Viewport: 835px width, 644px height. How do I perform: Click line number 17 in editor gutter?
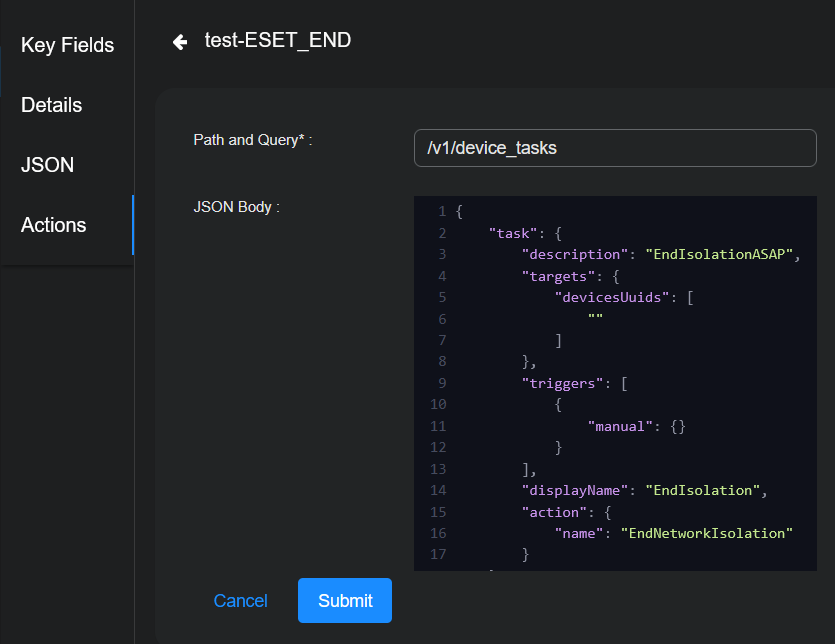(x=437, y=554)
